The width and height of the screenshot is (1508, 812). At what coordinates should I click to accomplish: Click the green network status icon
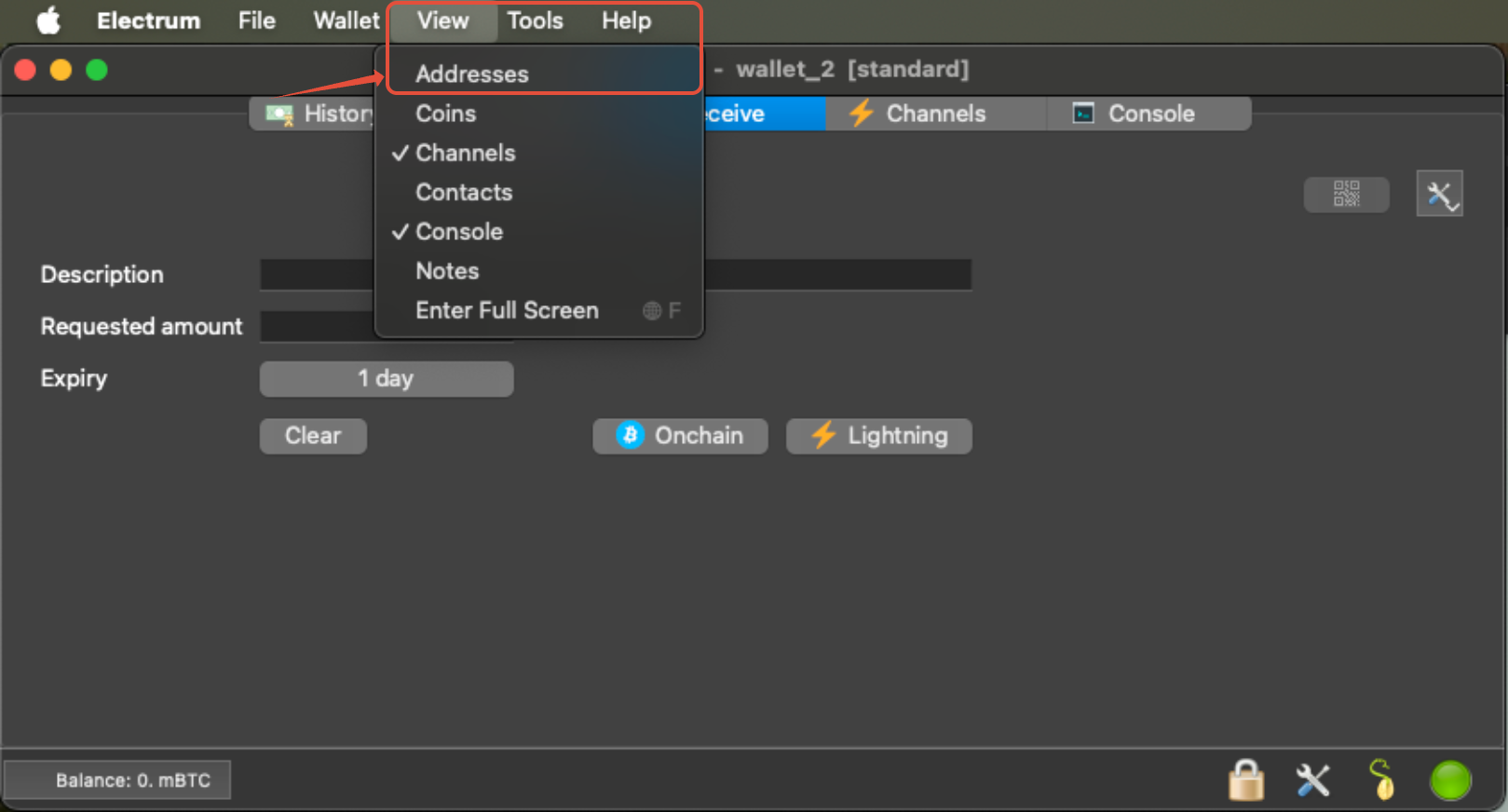pyautogui.click(x=1450, y=780)
